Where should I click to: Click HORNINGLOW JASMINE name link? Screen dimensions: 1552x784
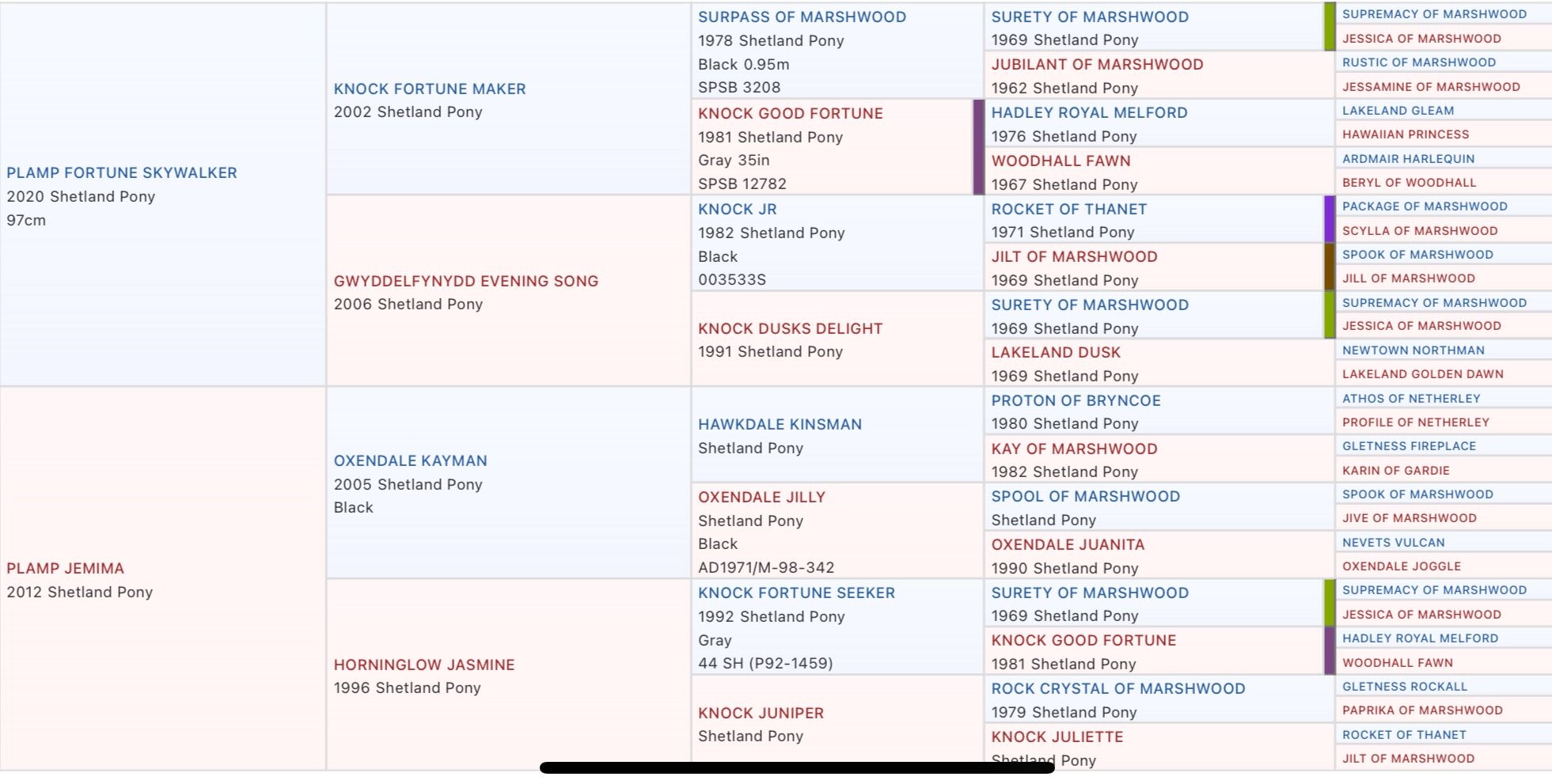point(423,665)
